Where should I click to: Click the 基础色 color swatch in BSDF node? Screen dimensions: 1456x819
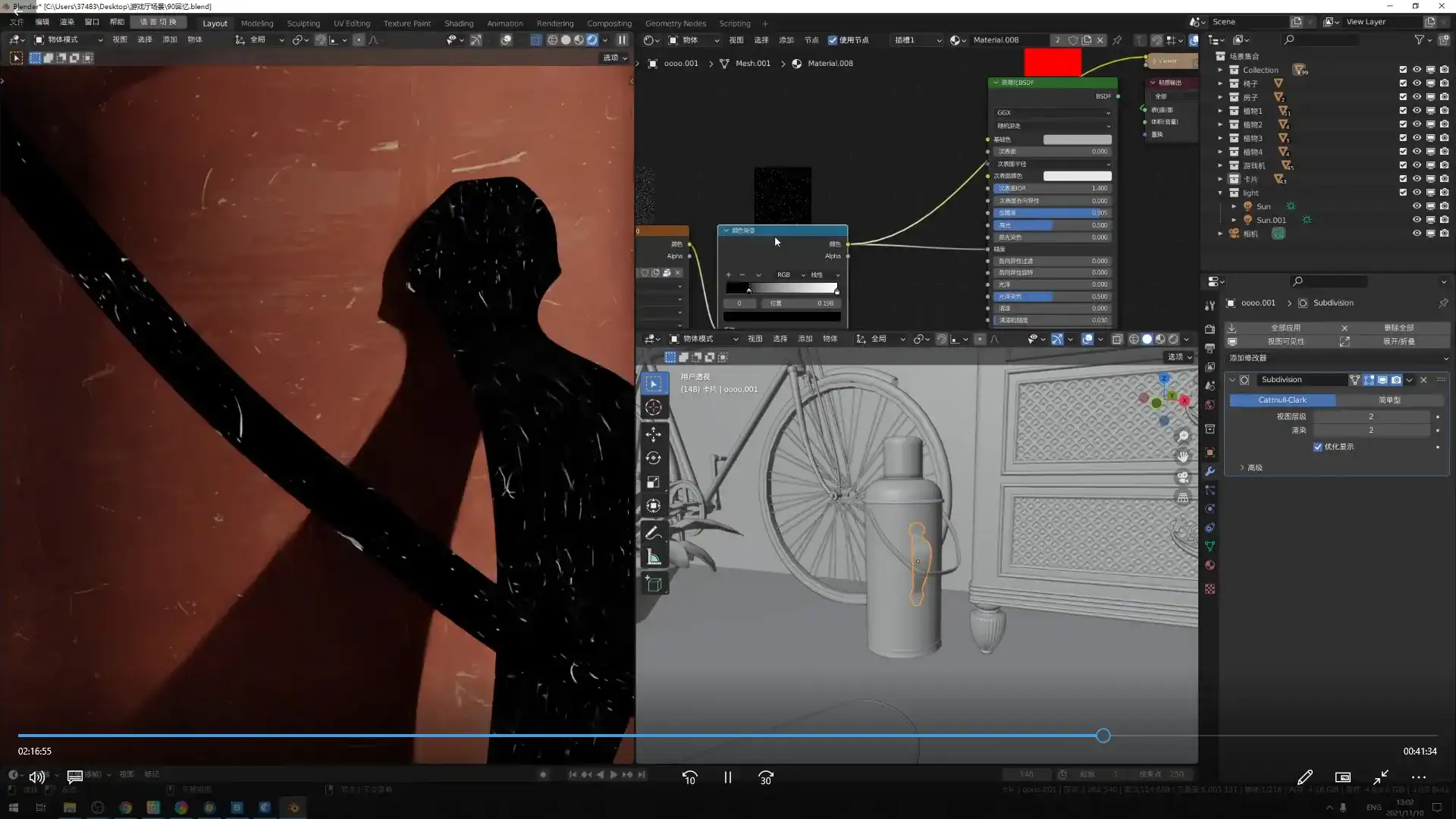[1077, 140]
